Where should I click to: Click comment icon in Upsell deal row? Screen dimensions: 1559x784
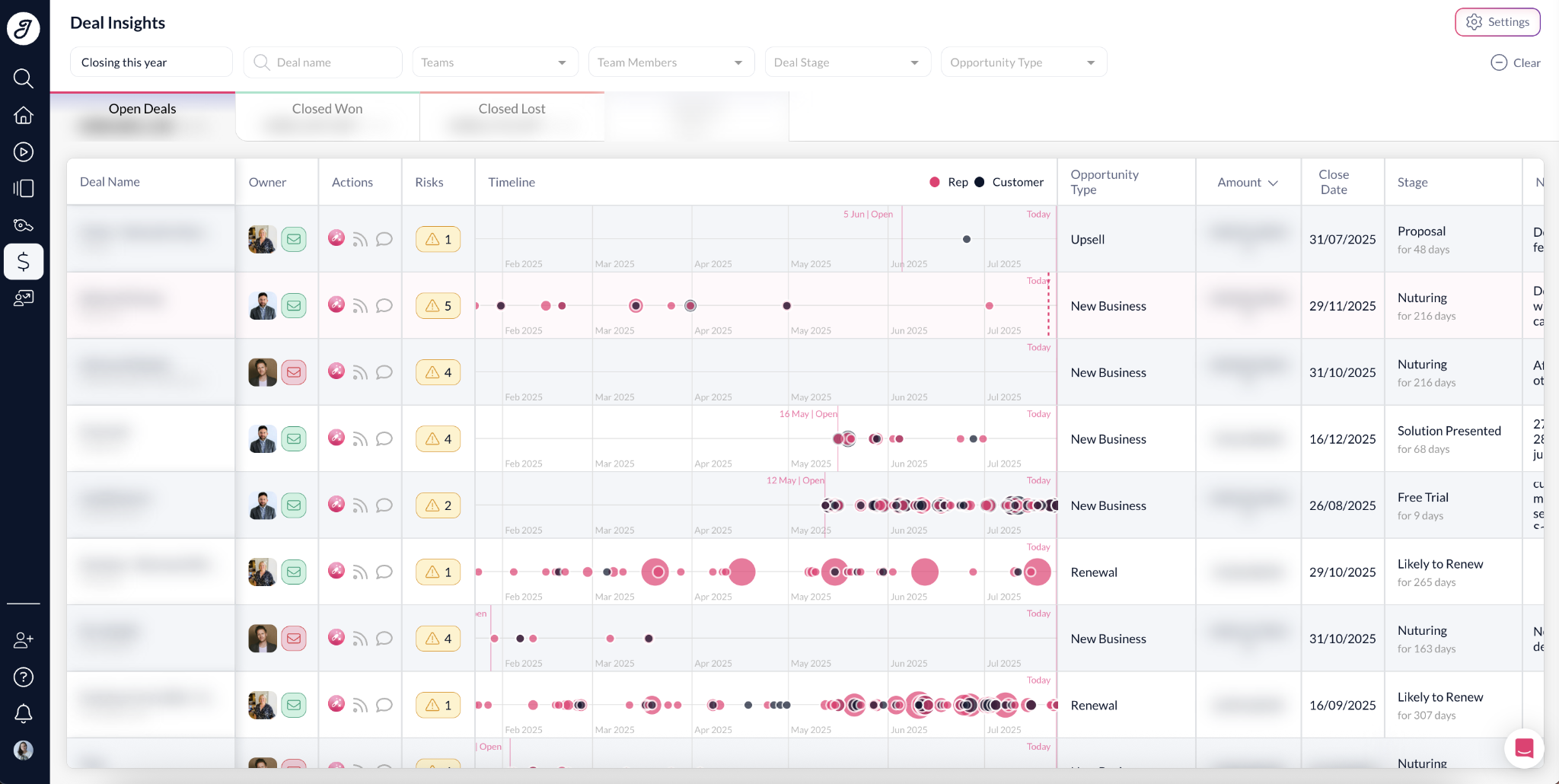[x=384, y=239]
